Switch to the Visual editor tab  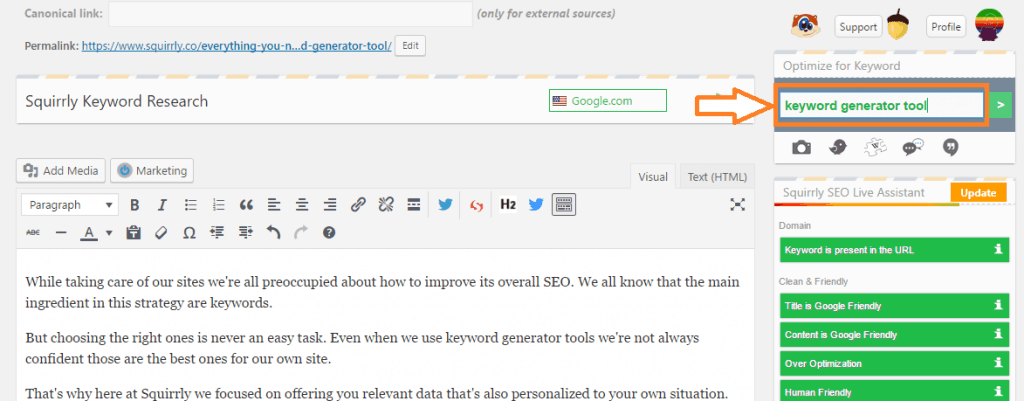[653, 177]
